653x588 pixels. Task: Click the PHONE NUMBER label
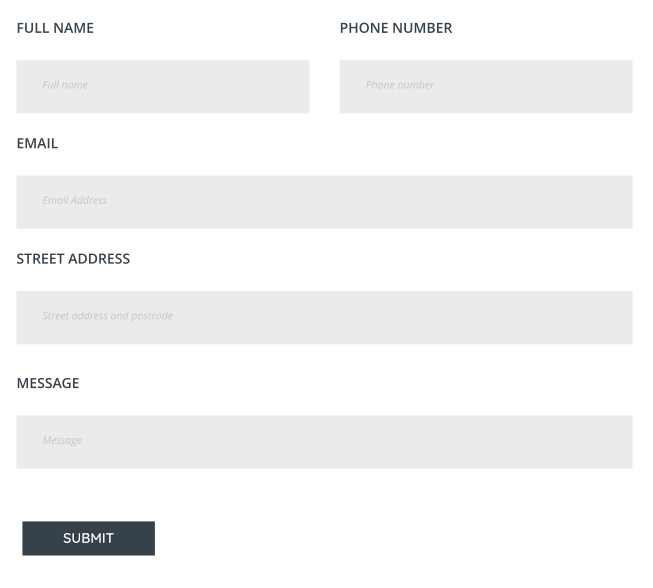point(396,28)
